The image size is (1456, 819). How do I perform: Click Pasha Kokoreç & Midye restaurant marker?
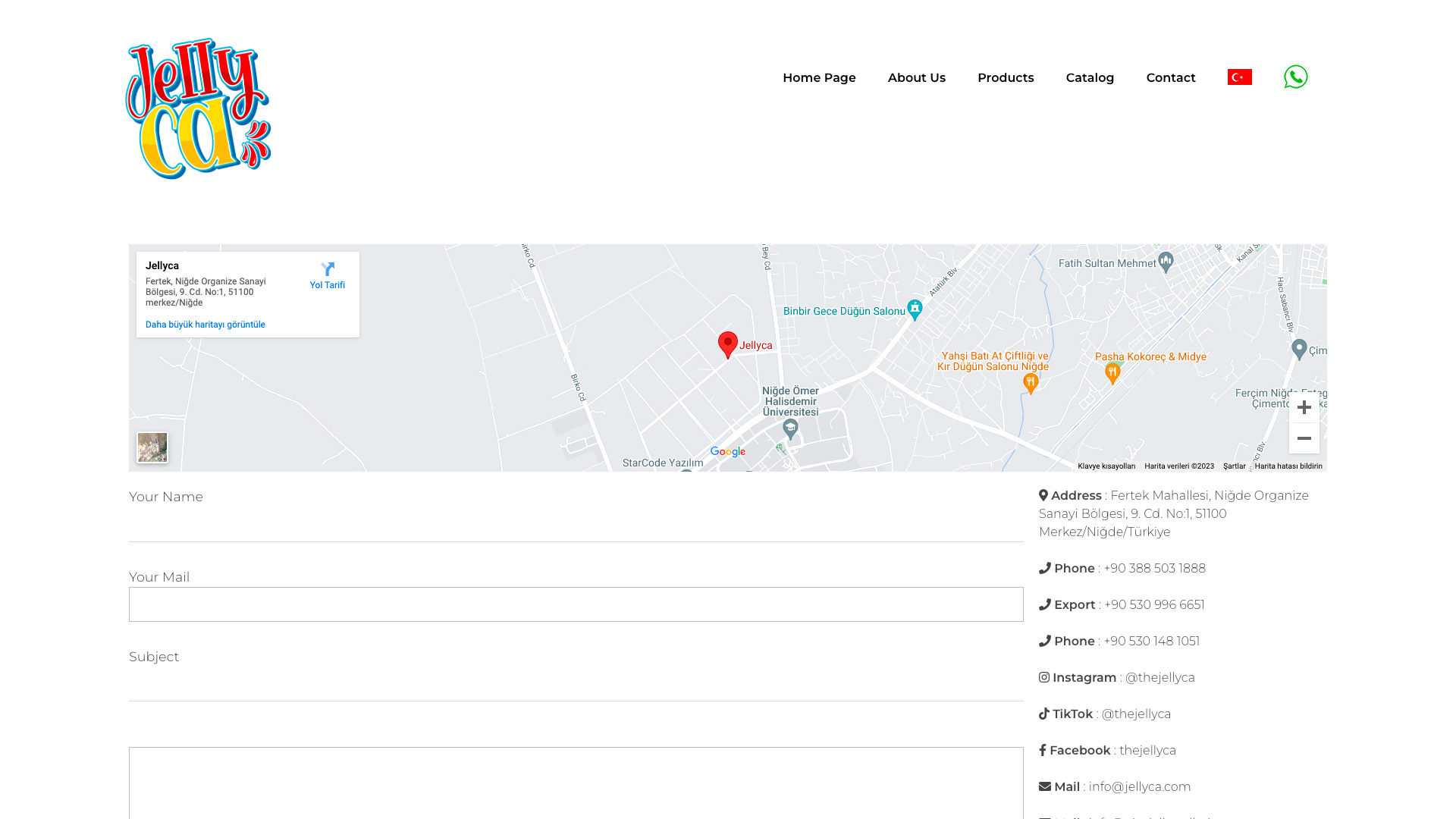(x=1112, y=372)
